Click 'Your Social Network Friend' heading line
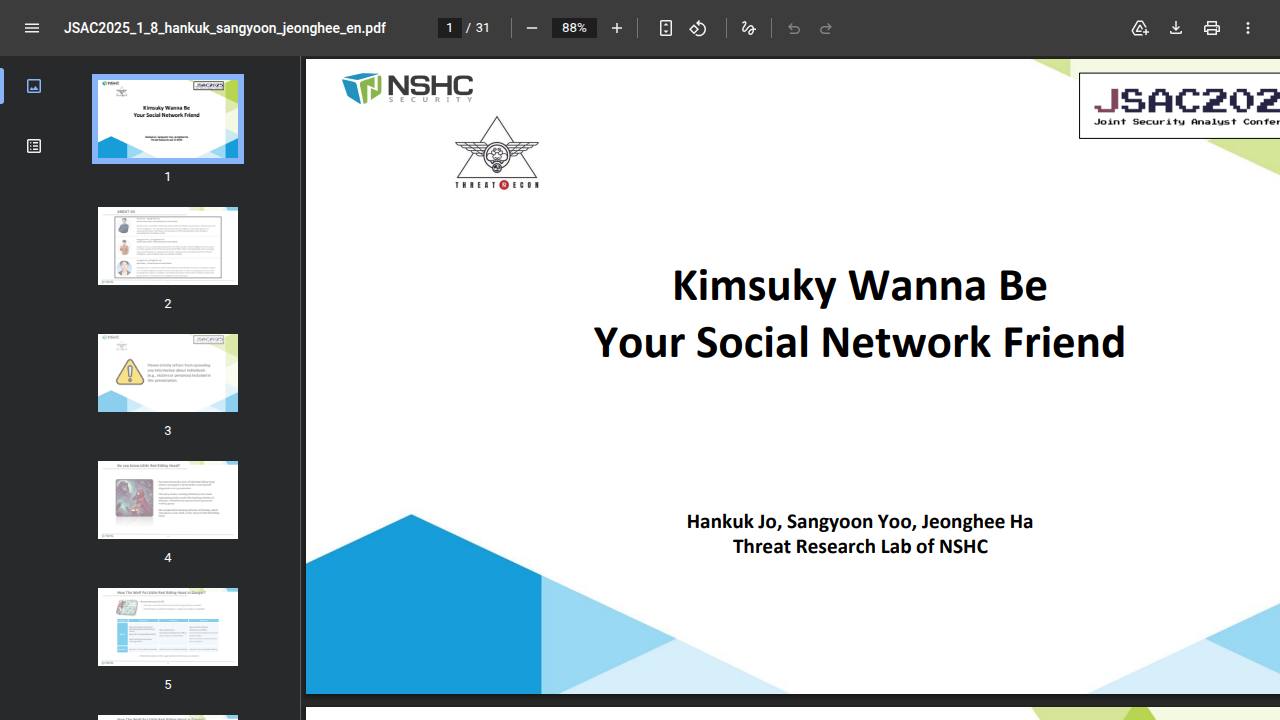 click(860, 342)
